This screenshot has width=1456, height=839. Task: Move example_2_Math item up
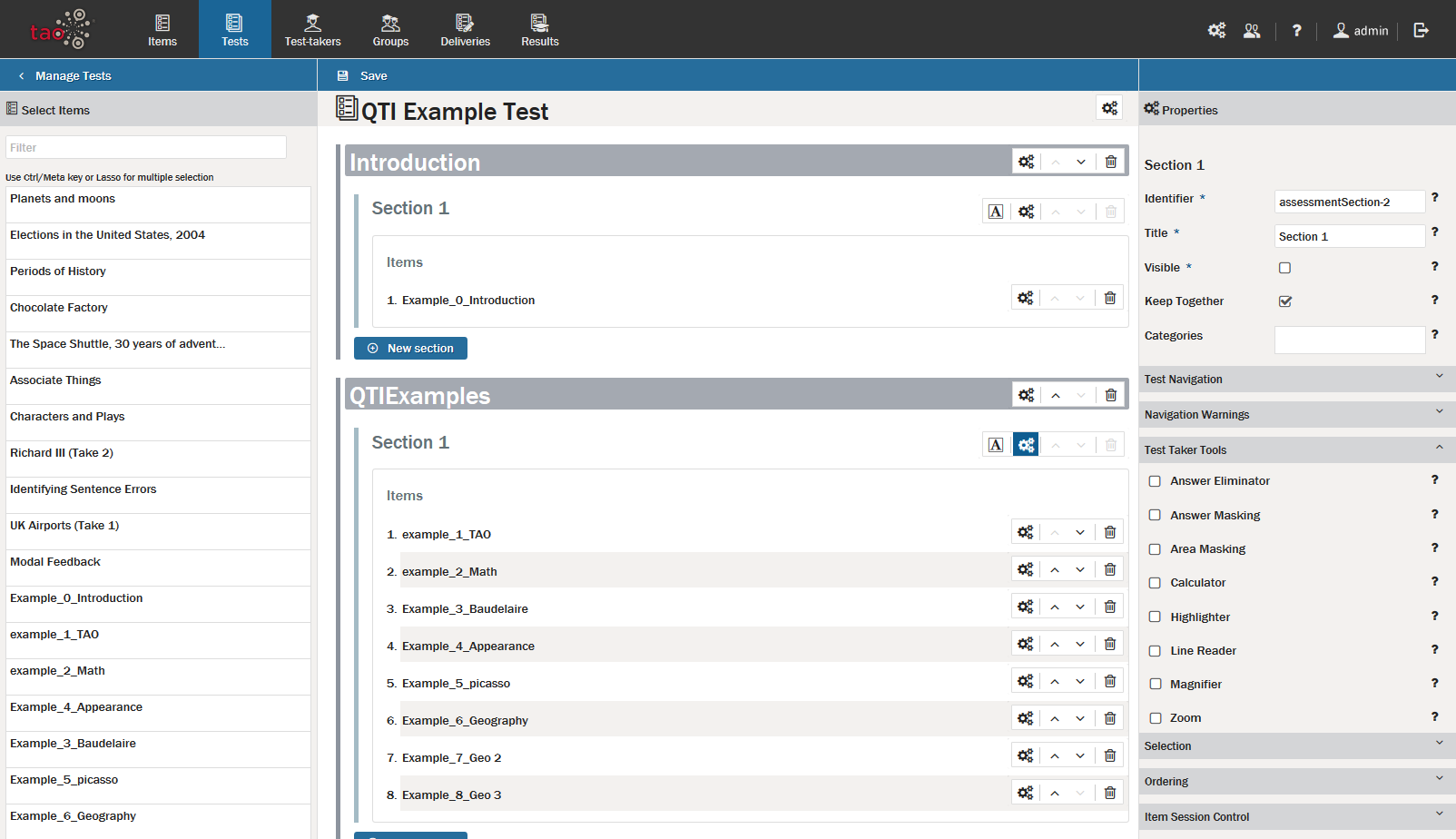pos(1054,569)
